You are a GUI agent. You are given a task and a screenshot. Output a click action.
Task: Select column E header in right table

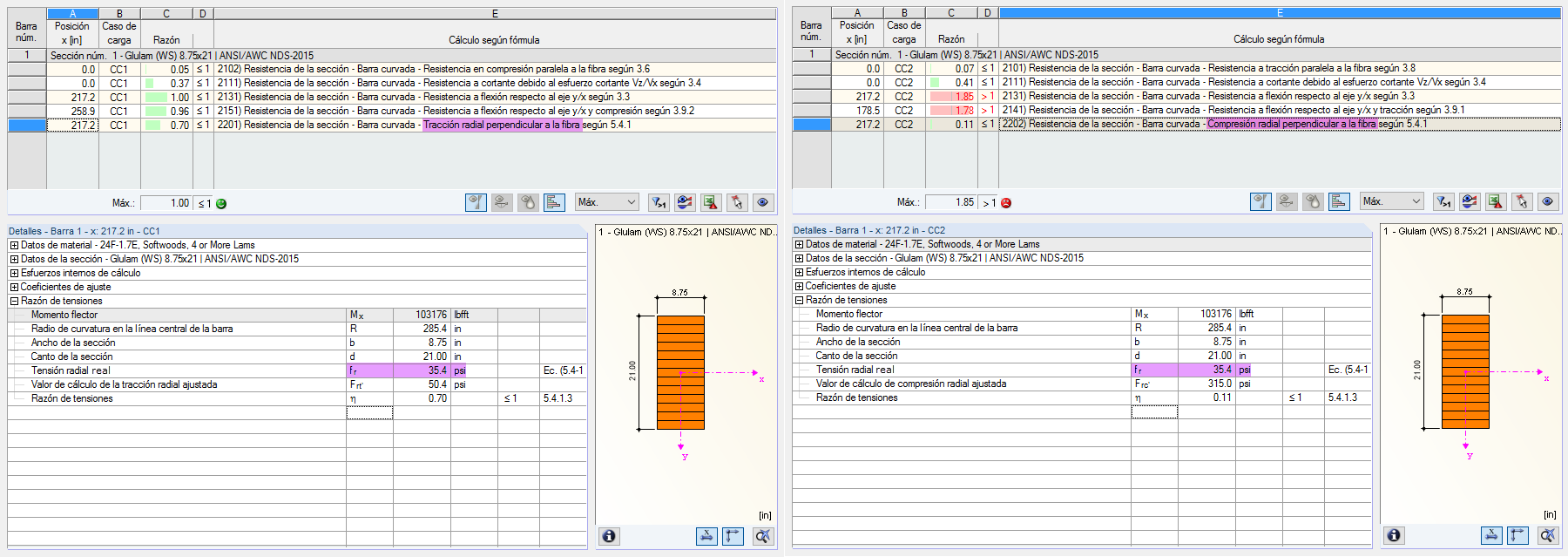pos(1279,13)
